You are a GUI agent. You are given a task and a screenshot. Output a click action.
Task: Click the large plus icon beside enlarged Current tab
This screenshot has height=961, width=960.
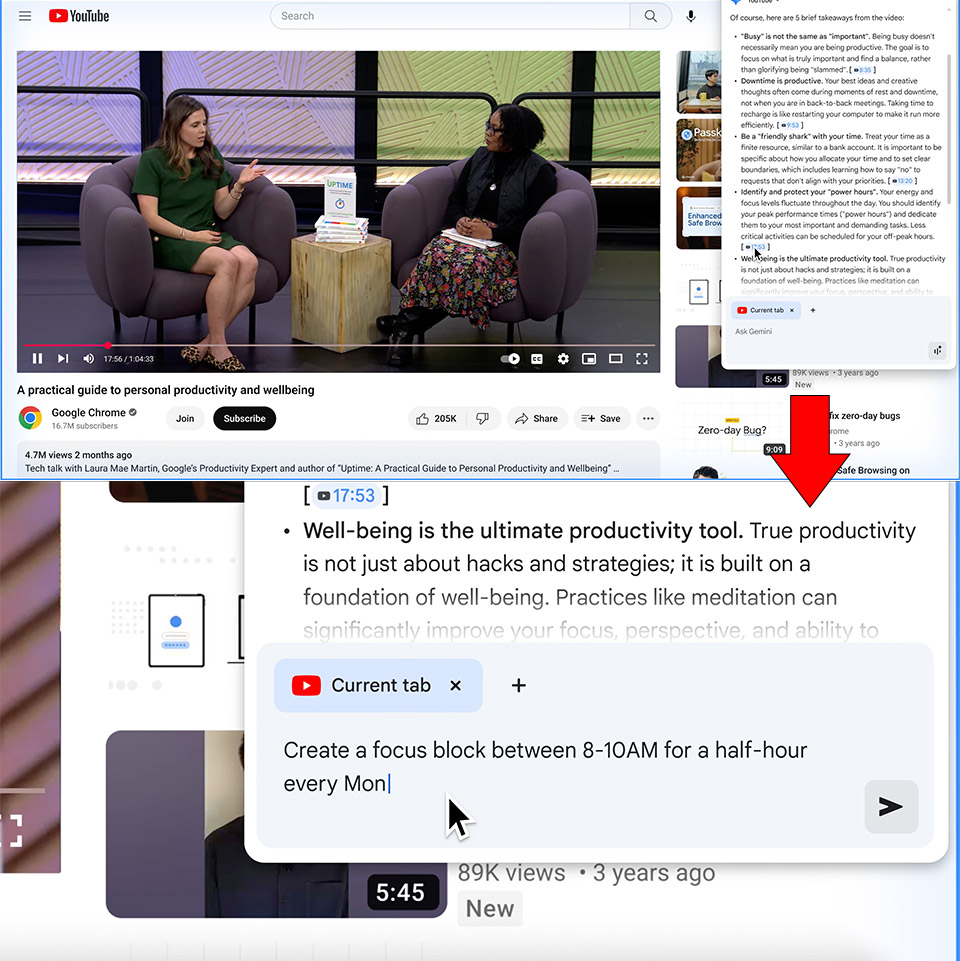point(519,685)
